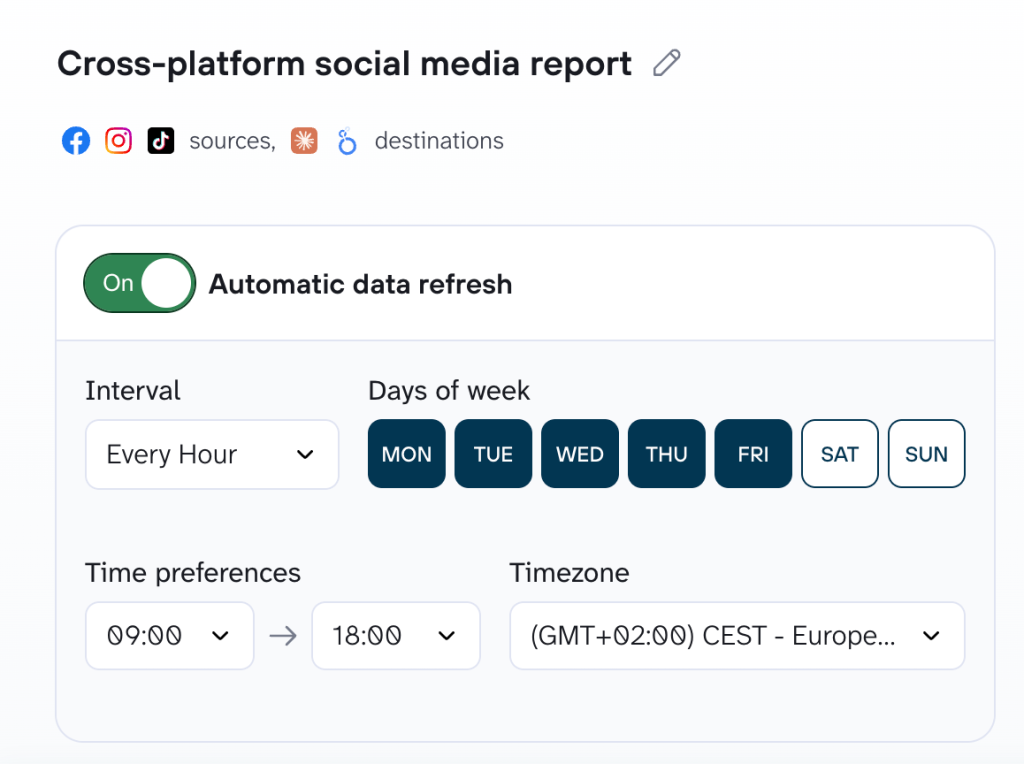Image resolution: width=1024 pixels, height=764 pixels.
Task: Click the blue Looker Studio destination icon
Action: pos(347,141)
